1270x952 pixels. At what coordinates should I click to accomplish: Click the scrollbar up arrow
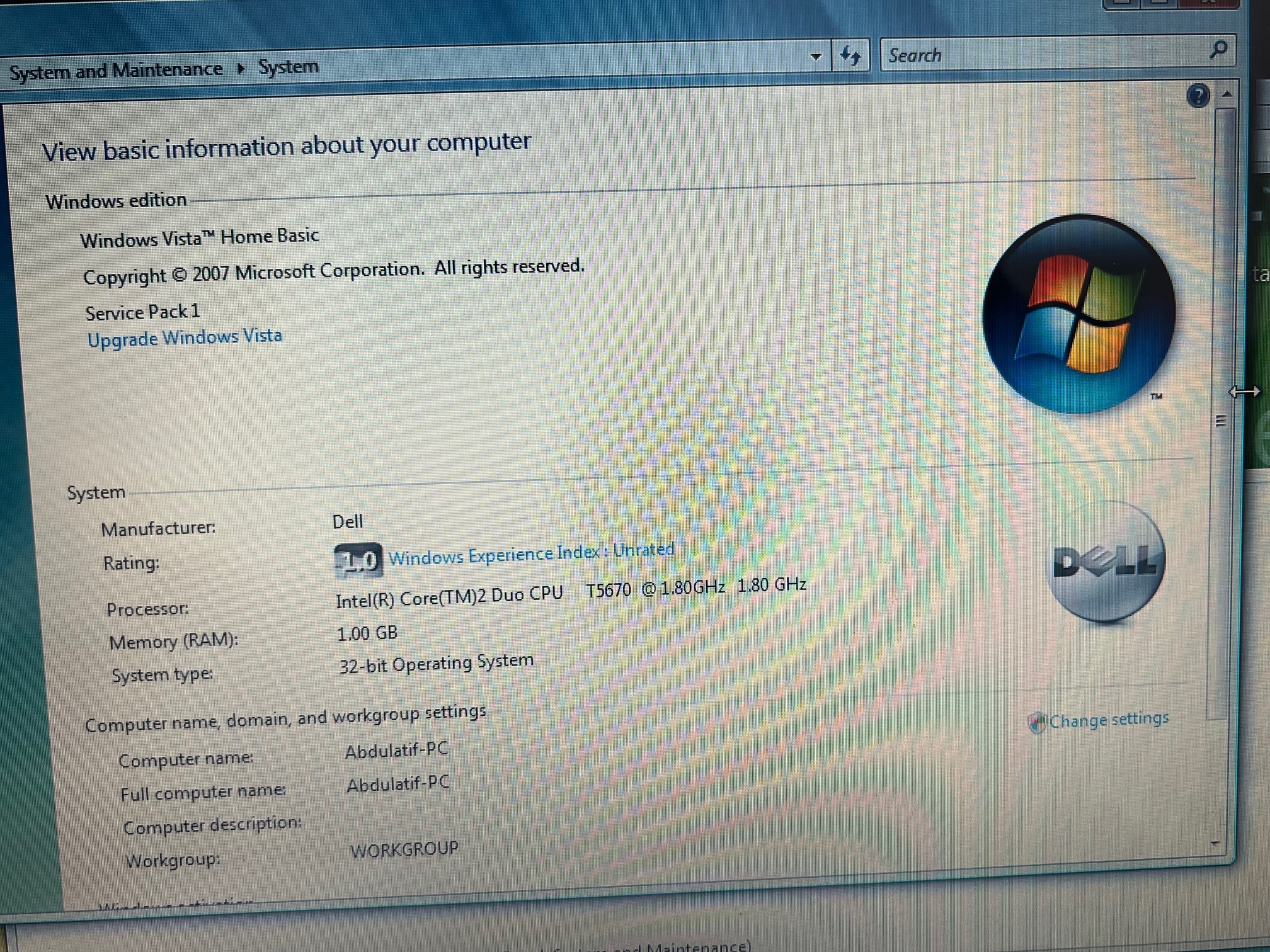coord(1227,94)
